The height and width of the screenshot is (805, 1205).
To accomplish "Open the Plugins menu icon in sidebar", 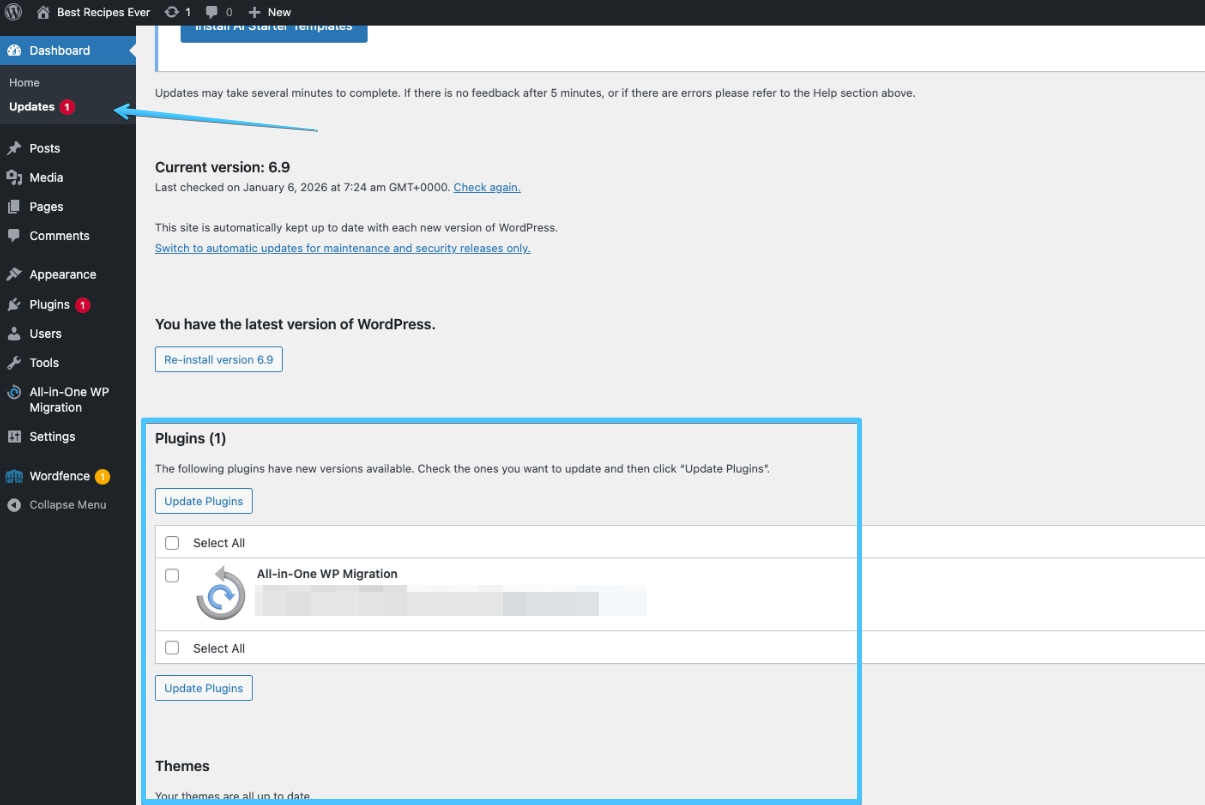I will click(x=14, y=305).
